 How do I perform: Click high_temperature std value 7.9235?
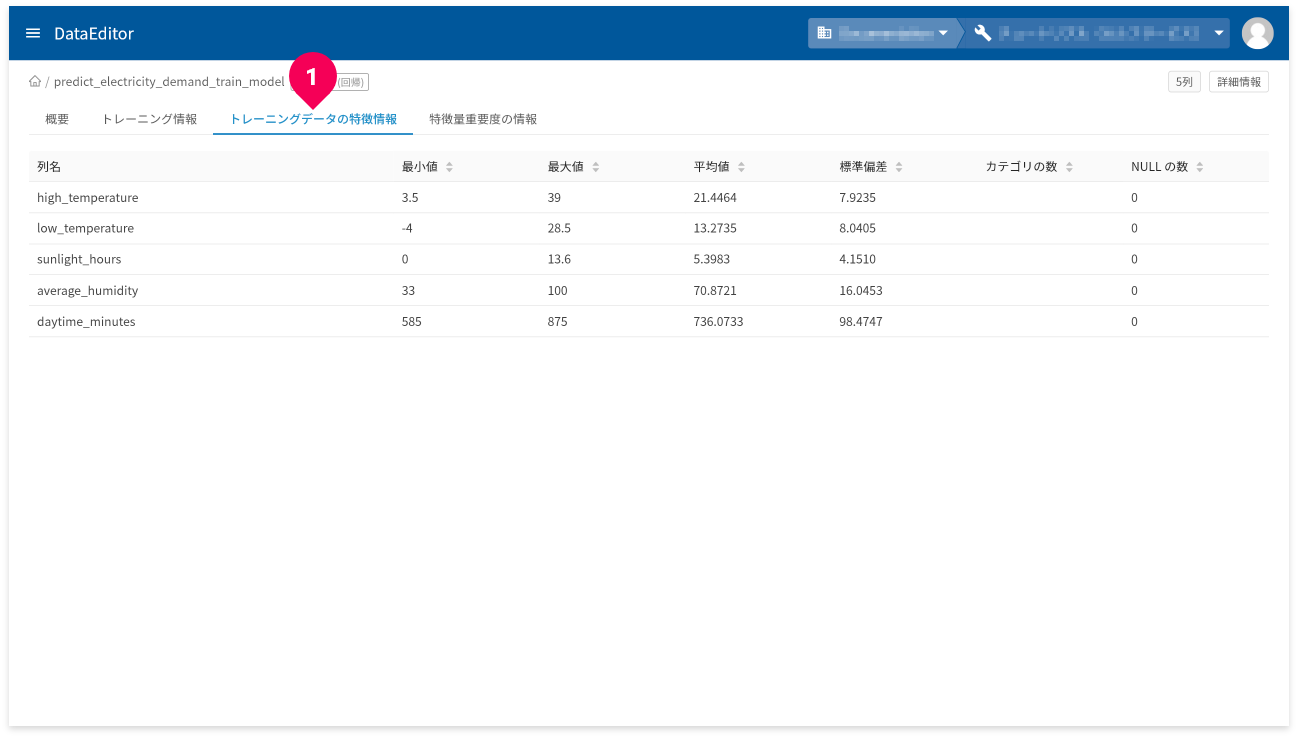tap(858, 198)
